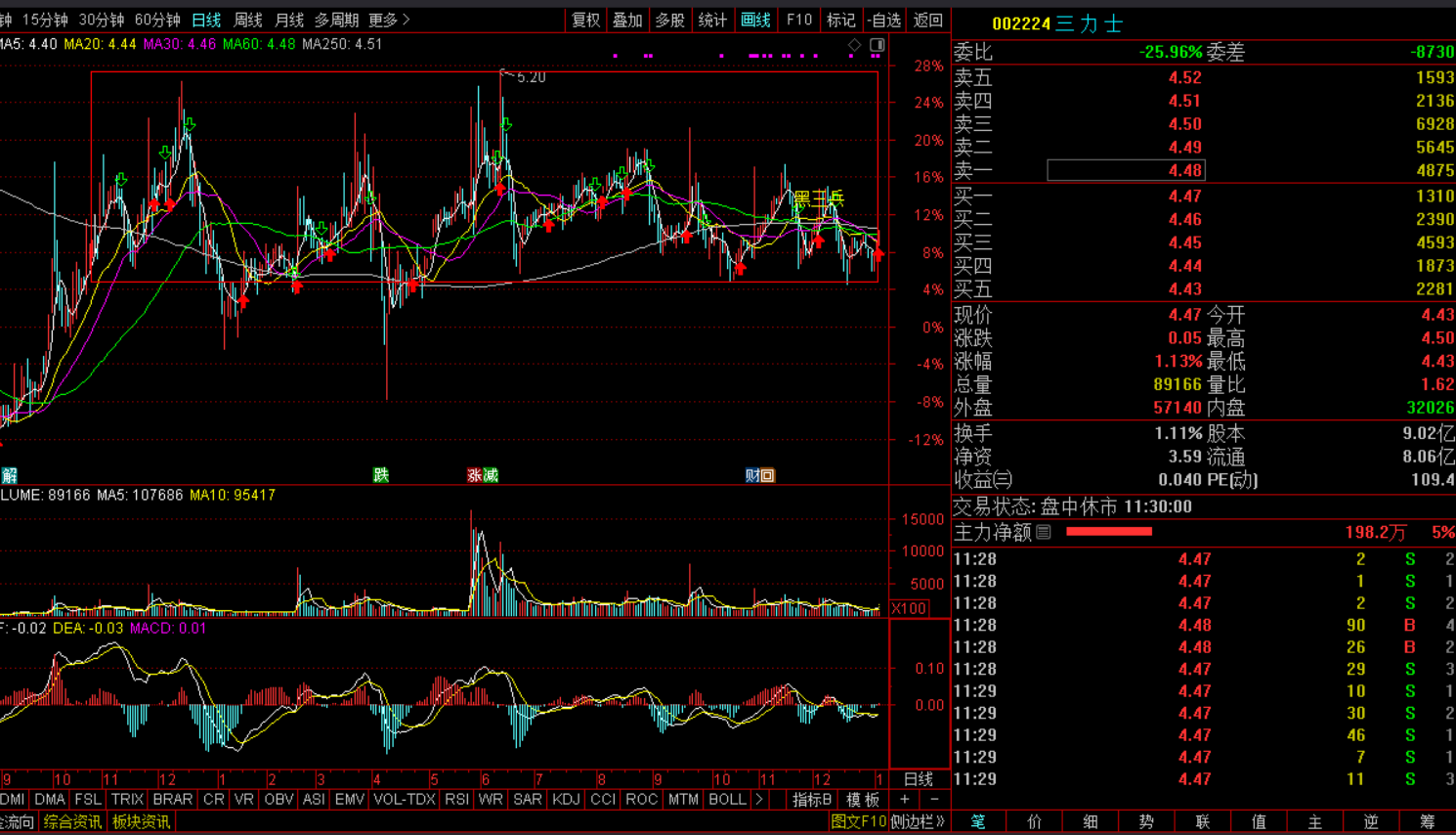Select the CCI indicator tab
Image resolution: width=1456 pixels, height=835 pixels.
tap(603, 800)
